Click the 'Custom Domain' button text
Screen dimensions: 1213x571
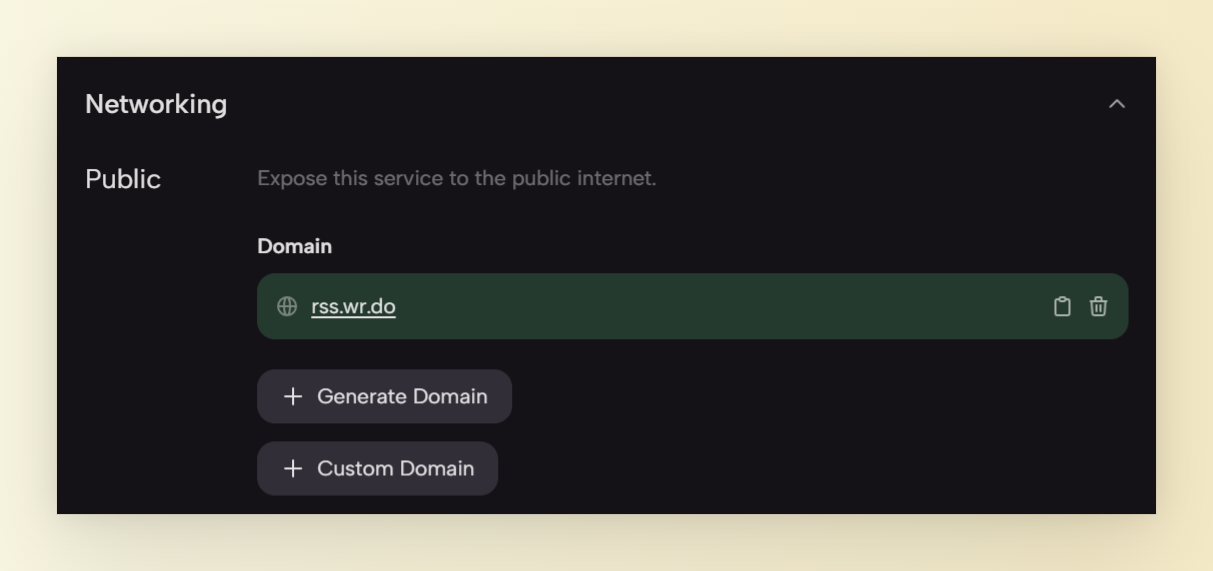pos(395,469)
